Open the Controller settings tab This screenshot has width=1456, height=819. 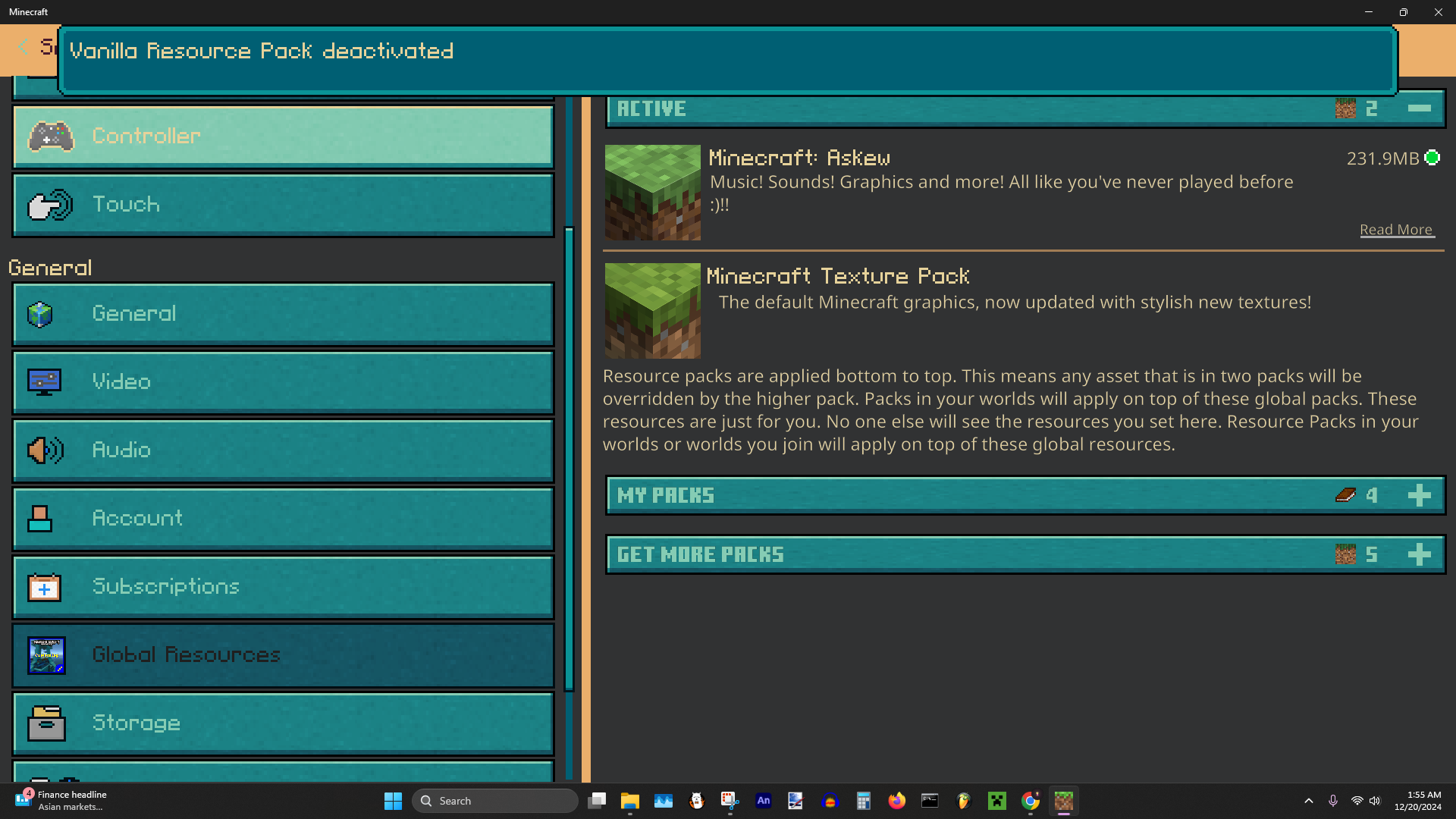283,136
